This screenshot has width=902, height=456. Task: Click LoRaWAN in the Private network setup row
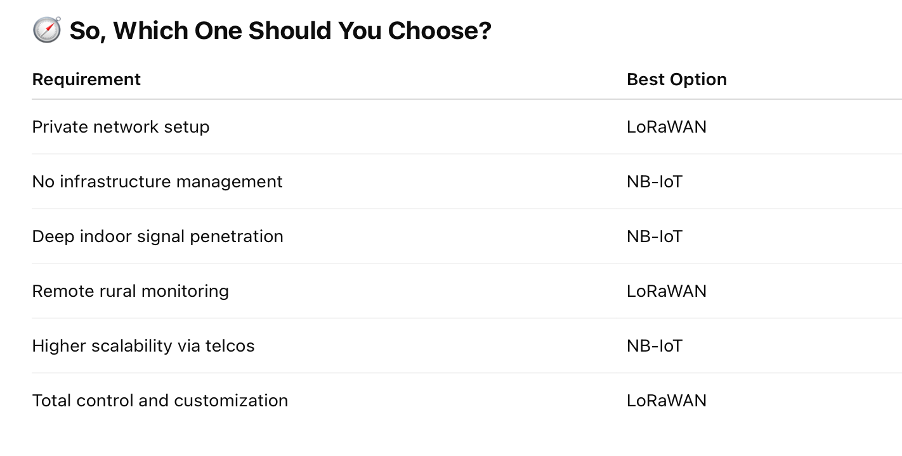(666, 127)
